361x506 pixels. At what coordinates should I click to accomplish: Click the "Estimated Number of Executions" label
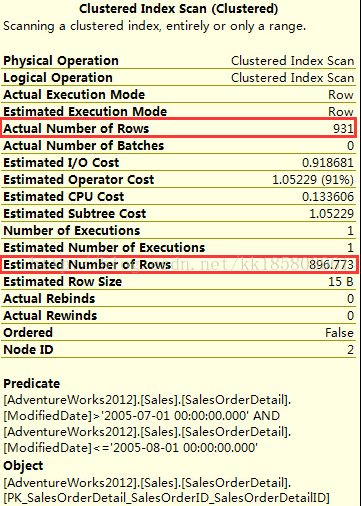click(104, 248)
